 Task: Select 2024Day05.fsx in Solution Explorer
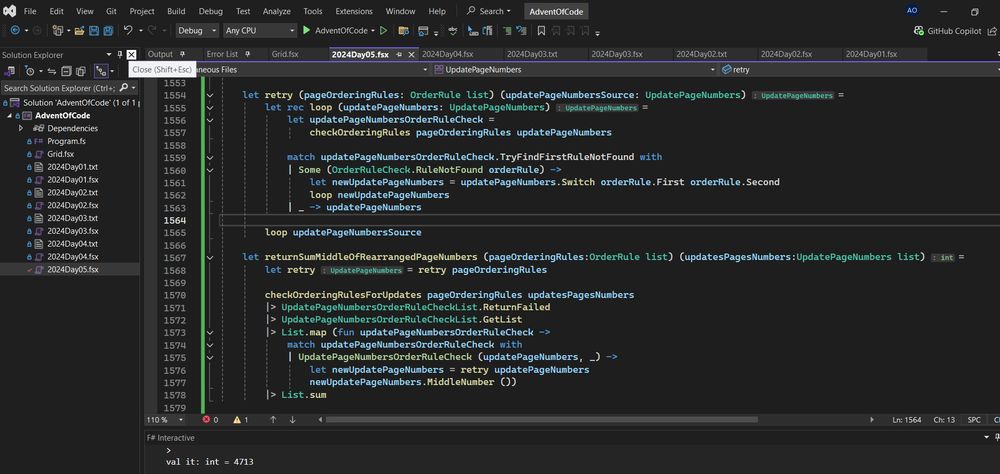[73, 269]
